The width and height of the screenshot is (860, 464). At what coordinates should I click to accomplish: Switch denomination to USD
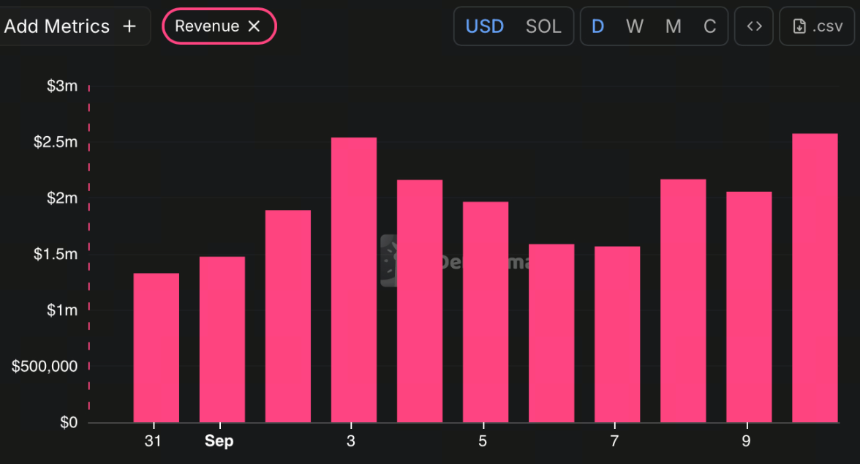point(485,26)
